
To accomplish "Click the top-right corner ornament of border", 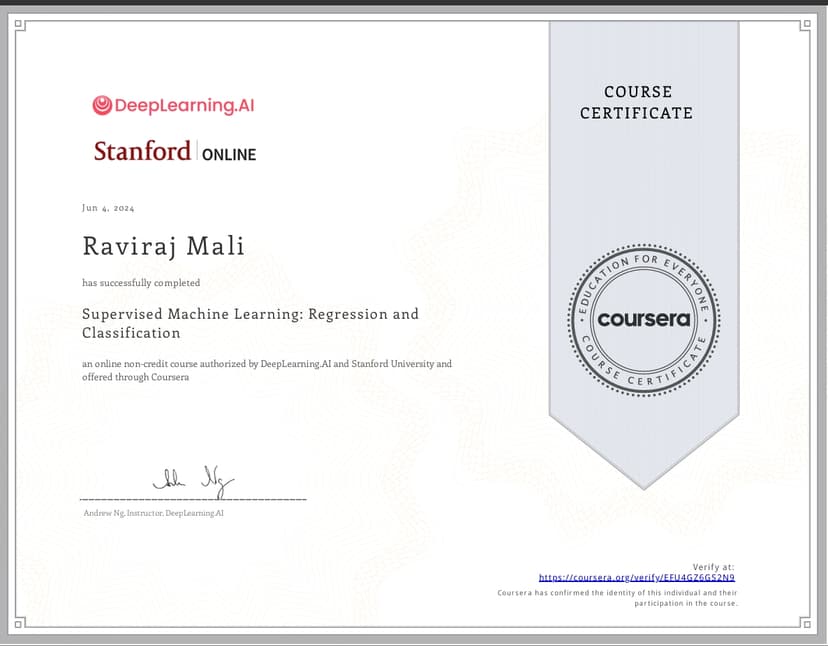I will click(805, 25).
